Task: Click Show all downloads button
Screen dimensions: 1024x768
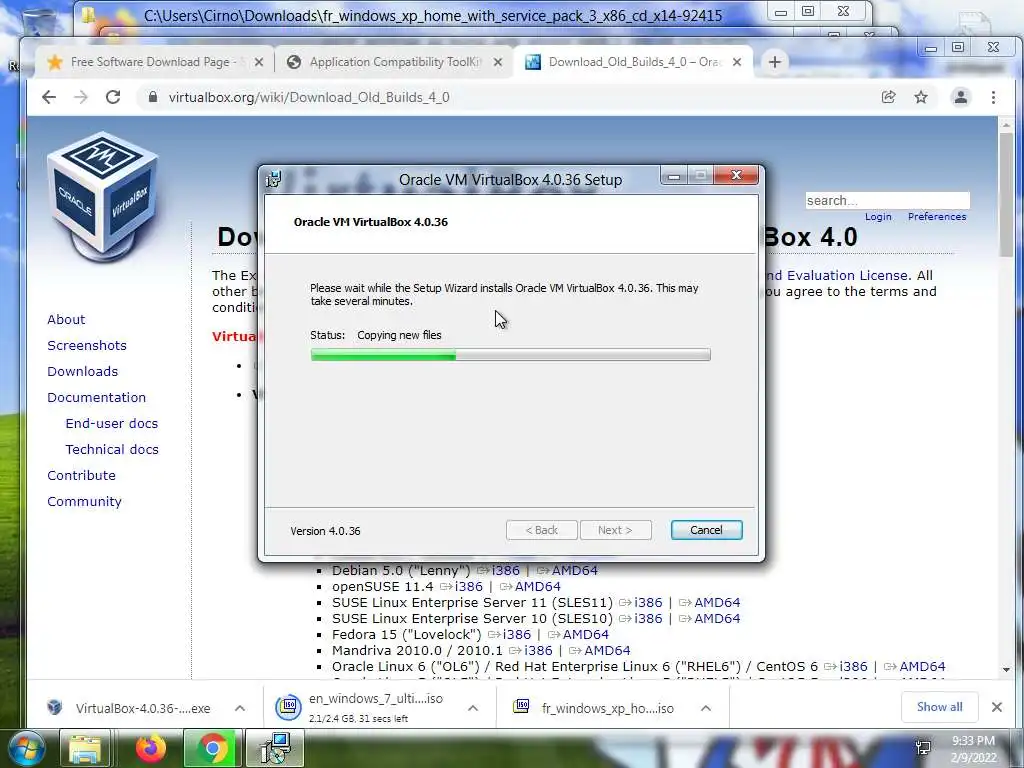Action: tap(939, 707)
